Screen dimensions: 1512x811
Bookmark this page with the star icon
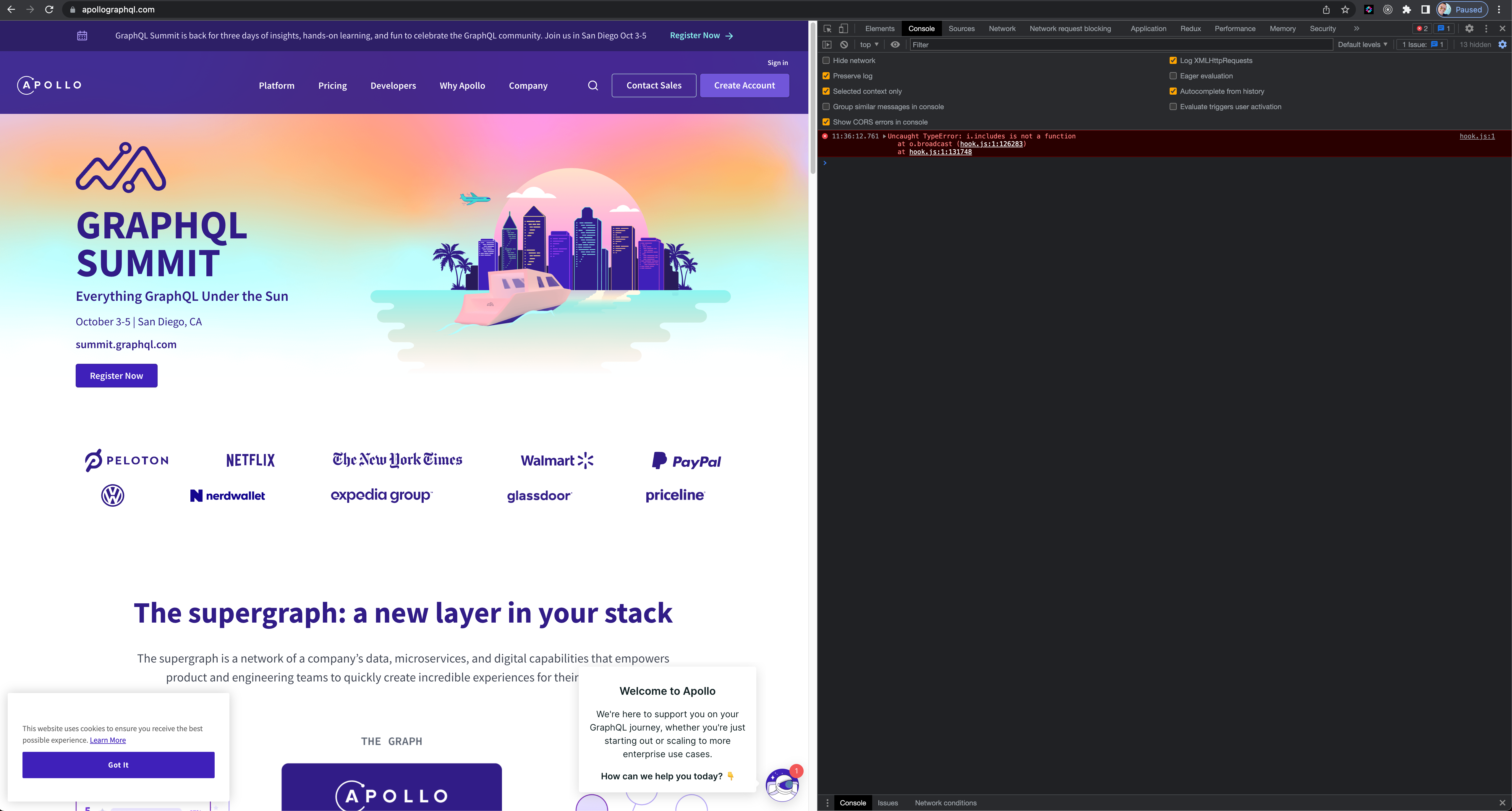pos(1345,9)
